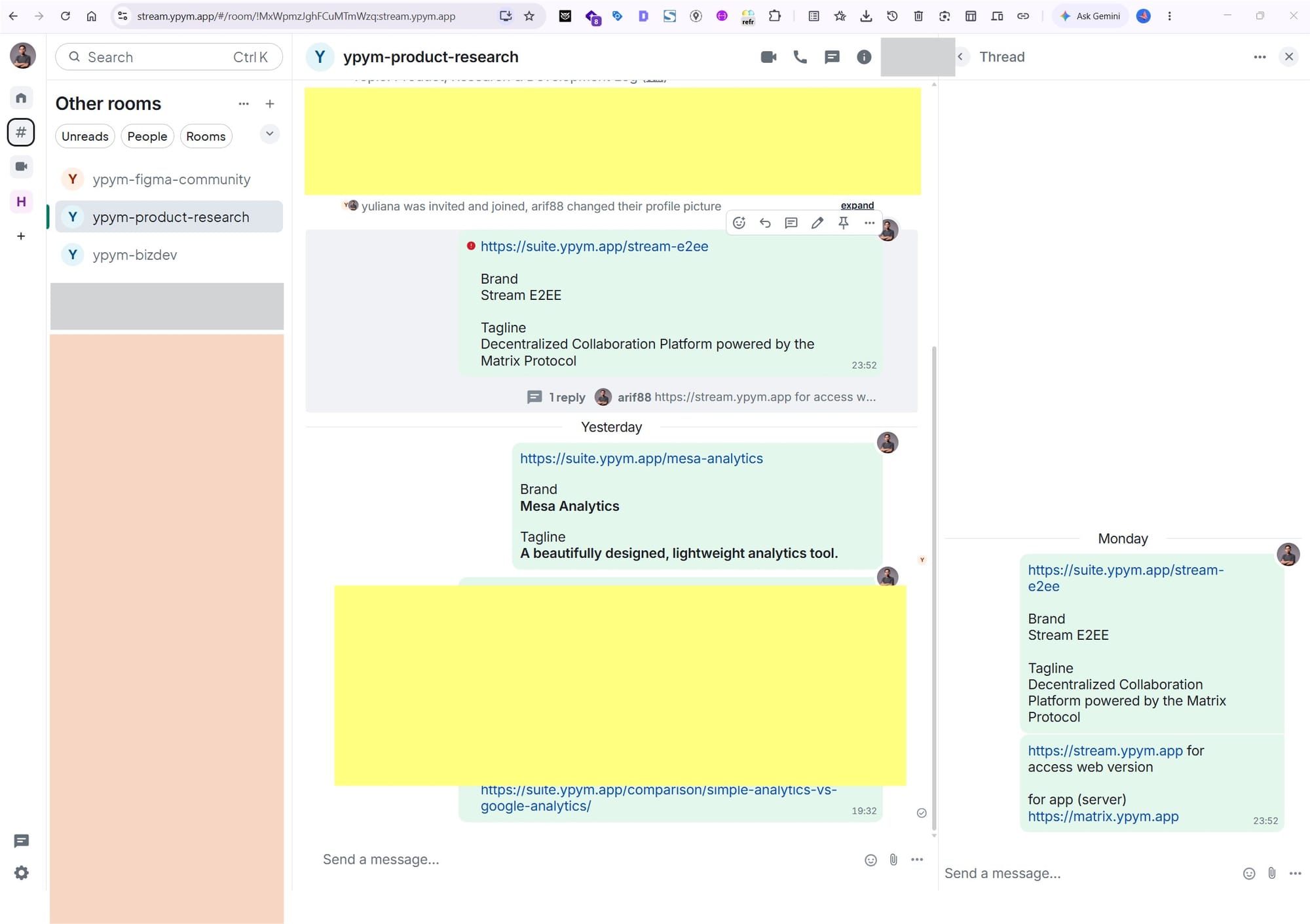This screenshot has width=1310, height=924.
Task: Open the stream-e2ee link in the Thread panel
Action: point(1125,578)
